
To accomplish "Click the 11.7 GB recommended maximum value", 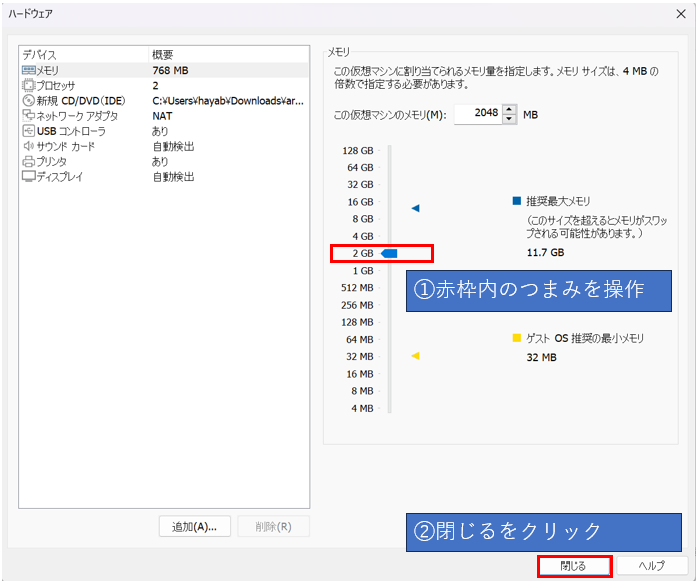I will [545, 252].
